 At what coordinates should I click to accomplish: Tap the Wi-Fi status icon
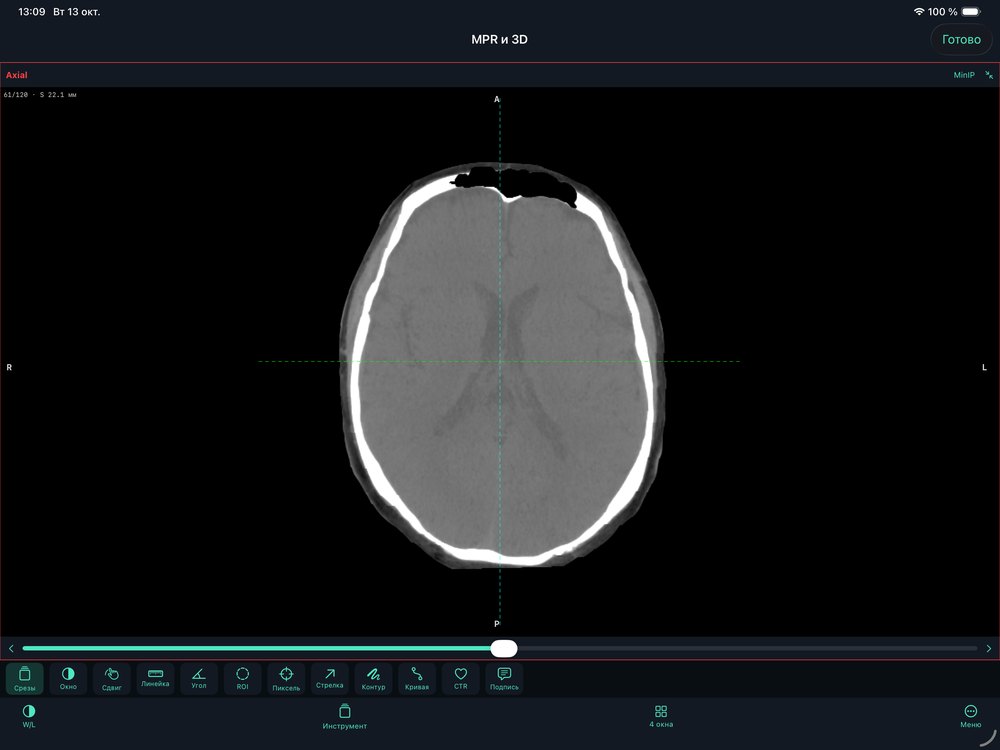pyautogui.click(x=919, y=11)
